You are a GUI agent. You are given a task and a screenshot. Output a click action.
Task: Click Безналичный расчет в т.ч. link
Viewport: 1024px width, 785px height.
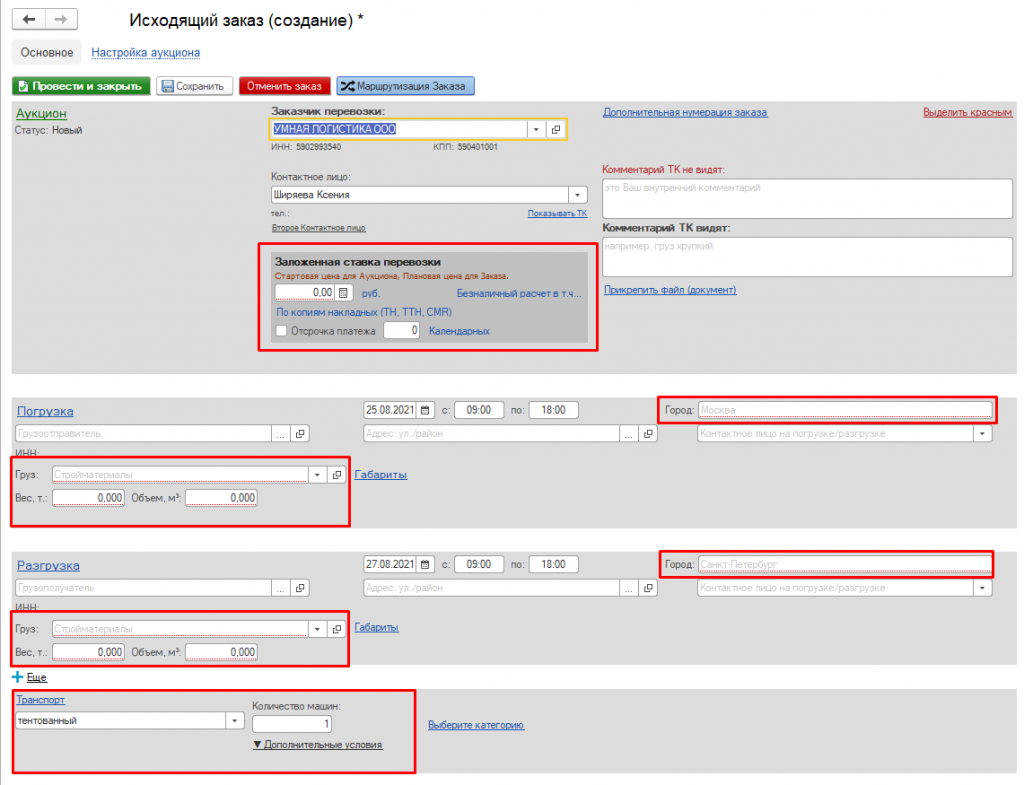coord(519,293)
